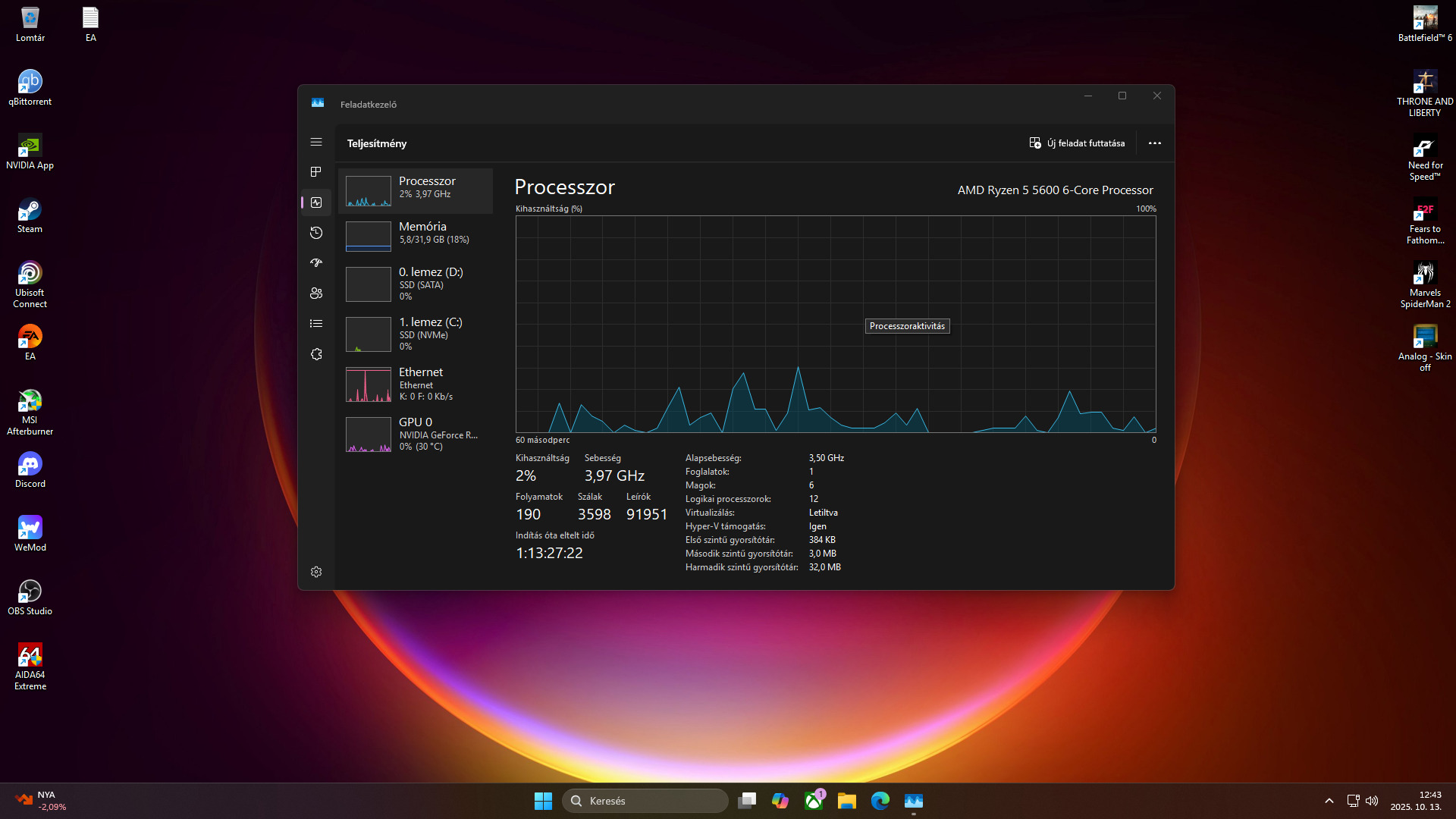Select the Ethernet performance entry

[416, 384]
